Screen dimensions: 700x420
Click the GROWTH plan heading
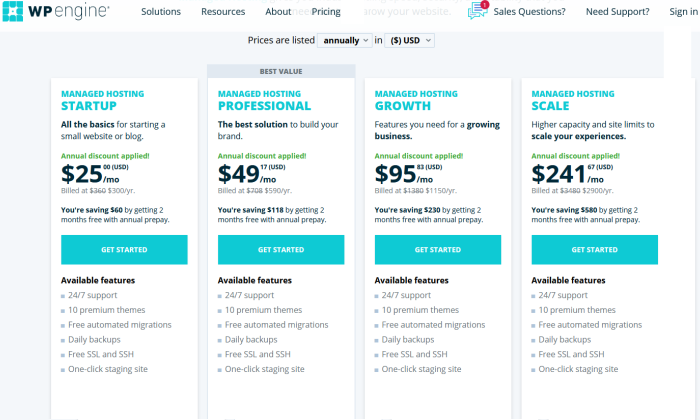[403, 106]
